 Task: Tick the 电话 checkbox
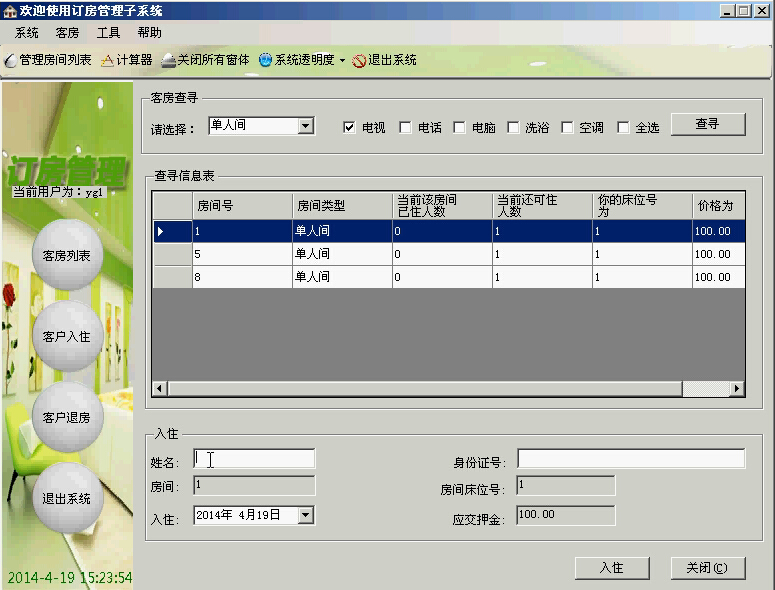point(405,127)
